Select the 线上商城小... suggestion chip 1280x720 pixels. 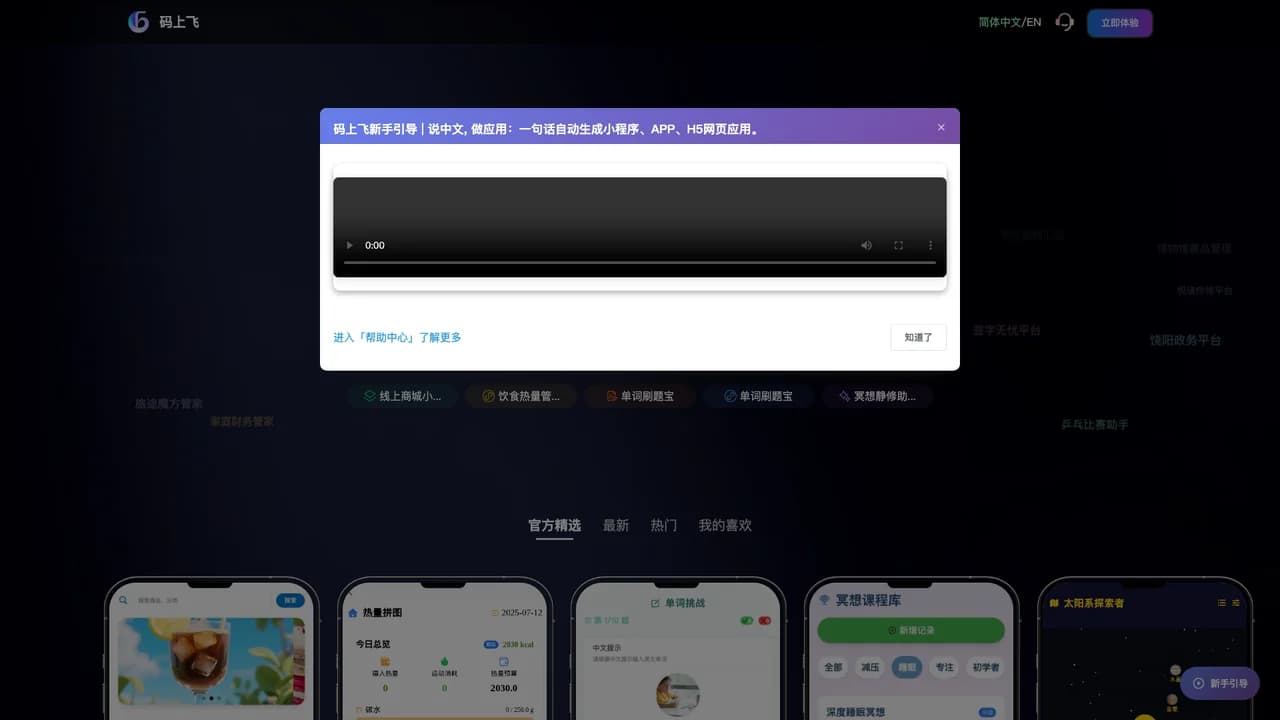click(x=403, y=396)
